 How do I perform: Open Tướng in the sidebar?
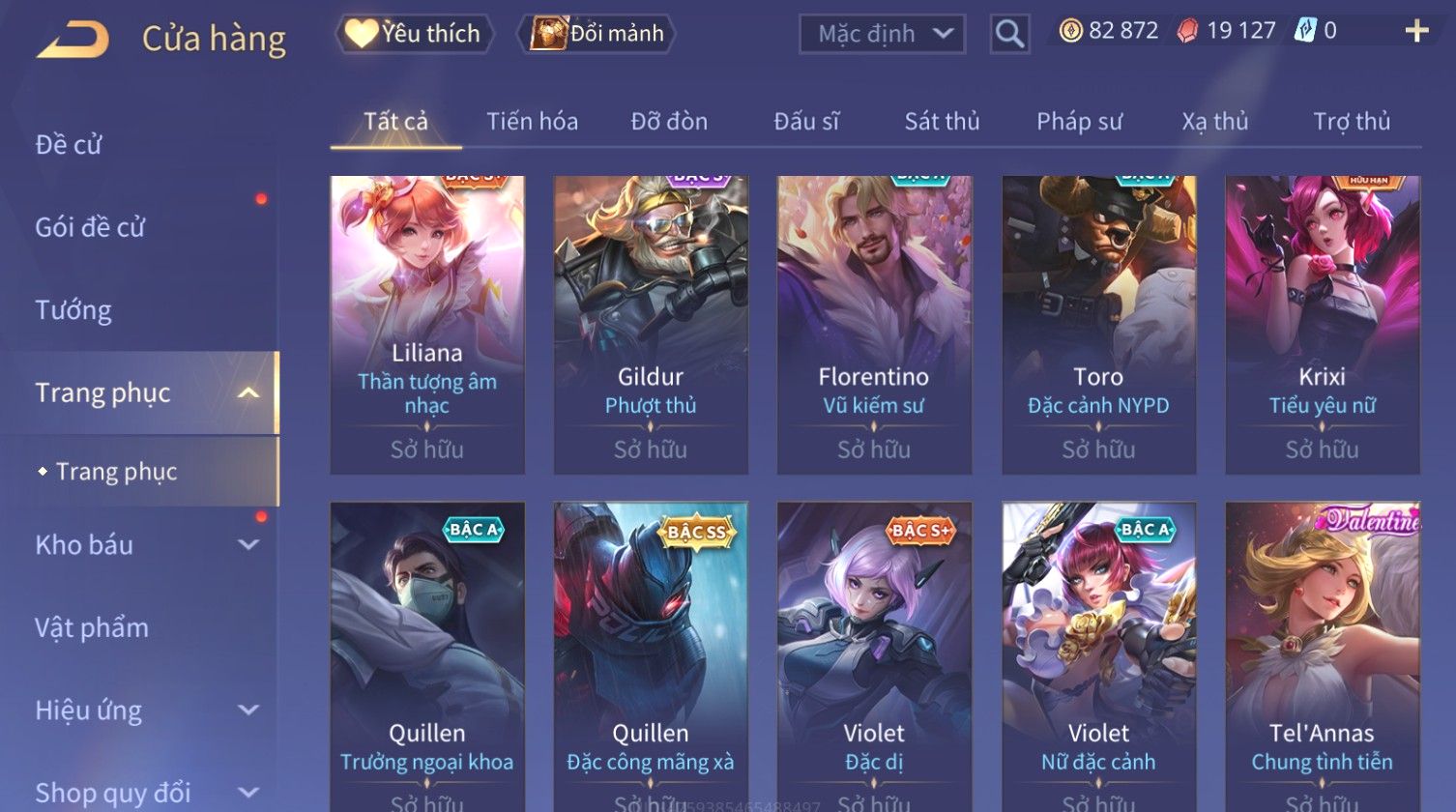(73, 310)
